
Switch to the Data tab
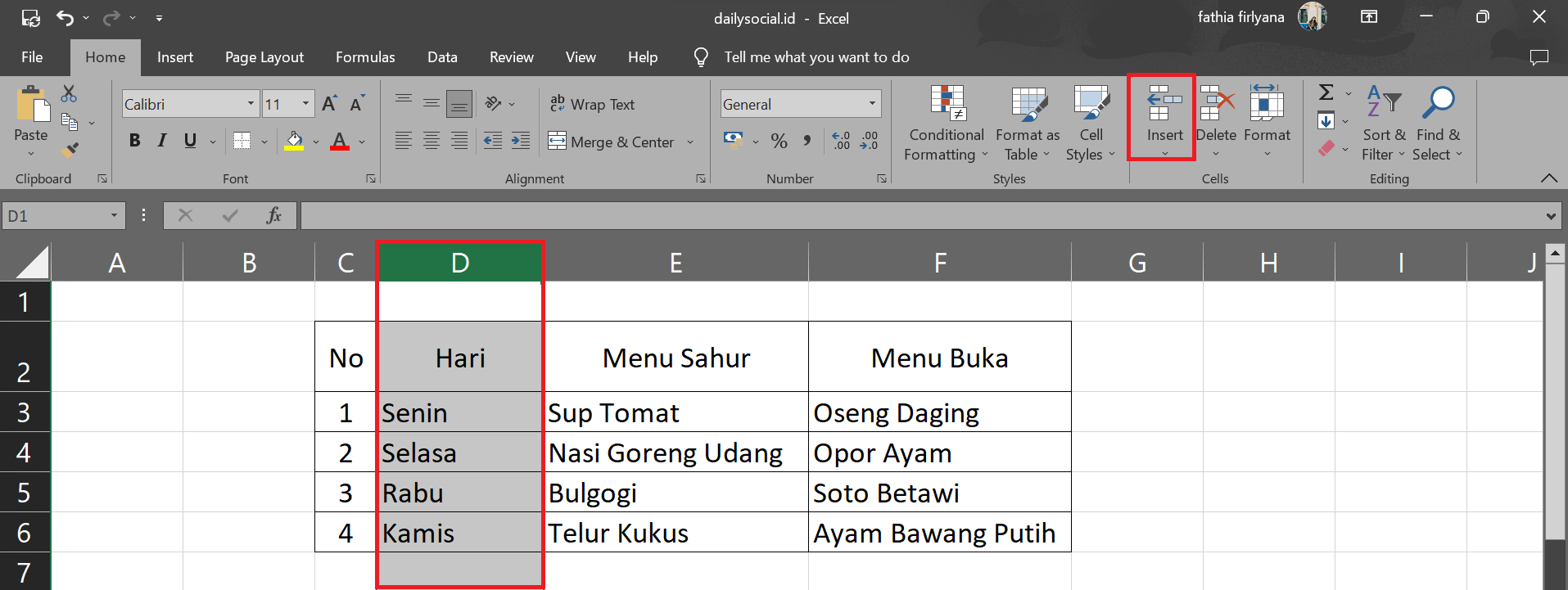[442, 57]
